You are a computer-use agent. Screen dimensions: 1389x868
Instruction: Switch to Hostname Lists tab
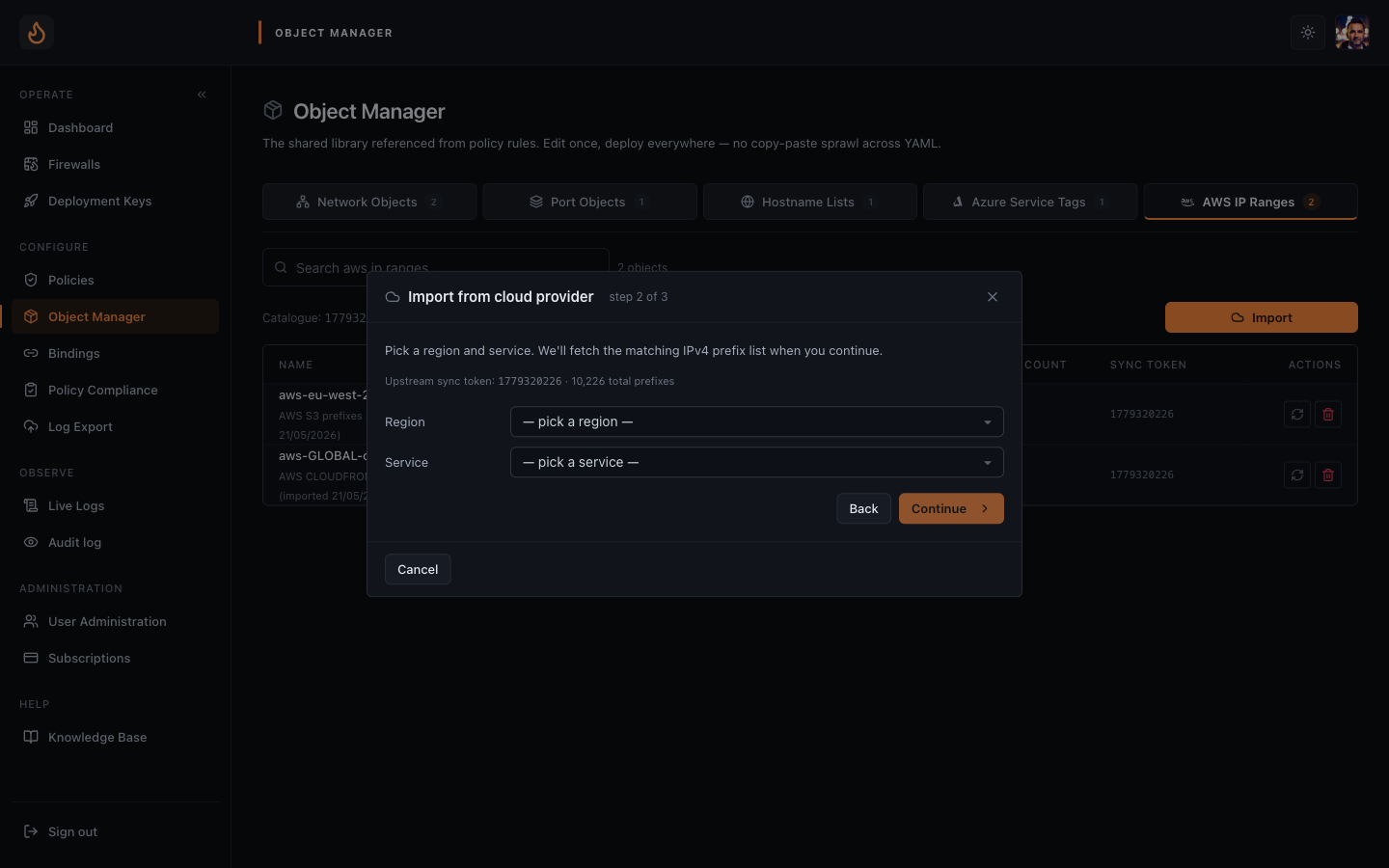pyautogui.click(x=810, y=202)
